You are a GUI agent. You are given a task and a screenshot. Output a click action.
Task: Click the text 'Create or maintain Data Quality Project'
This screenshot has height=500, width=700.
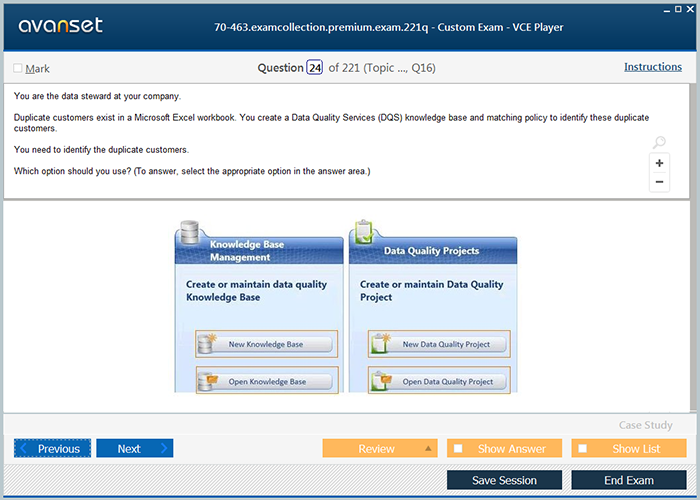(432, 291)
